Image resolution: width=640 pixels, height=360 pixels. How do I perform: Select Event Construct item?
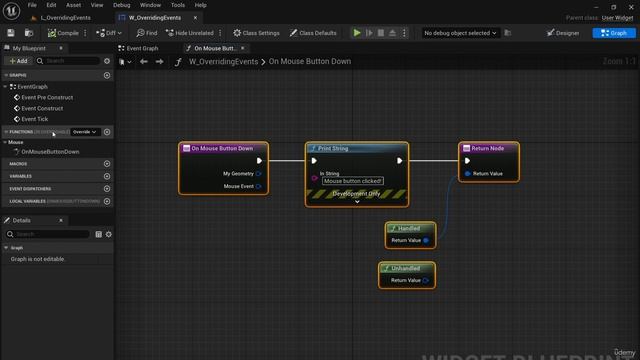pyautogui.click(x=42, y=109)
